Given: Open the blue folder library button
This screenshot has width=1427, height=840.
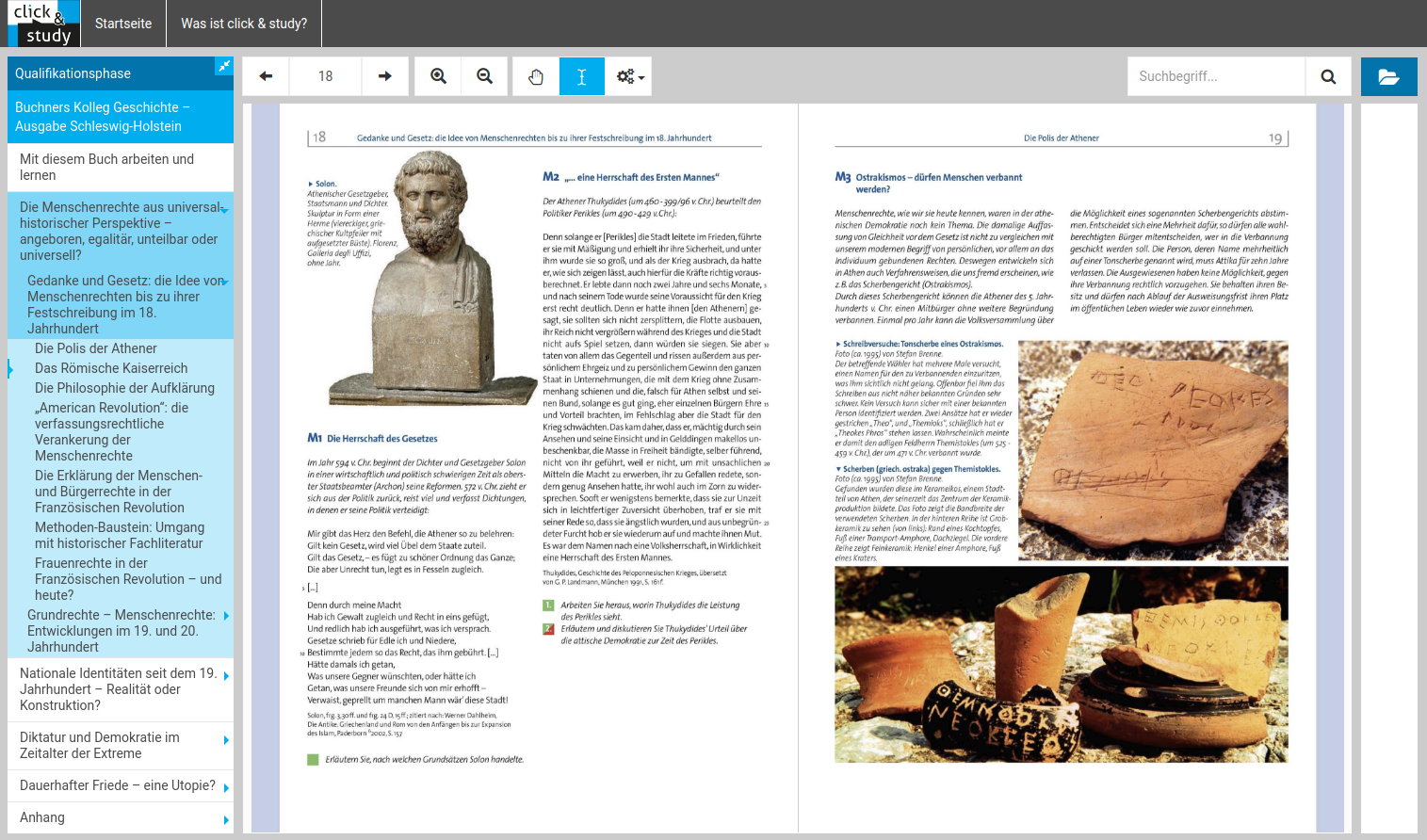Looking at the screenshot, I should (x=1389, y=76).
